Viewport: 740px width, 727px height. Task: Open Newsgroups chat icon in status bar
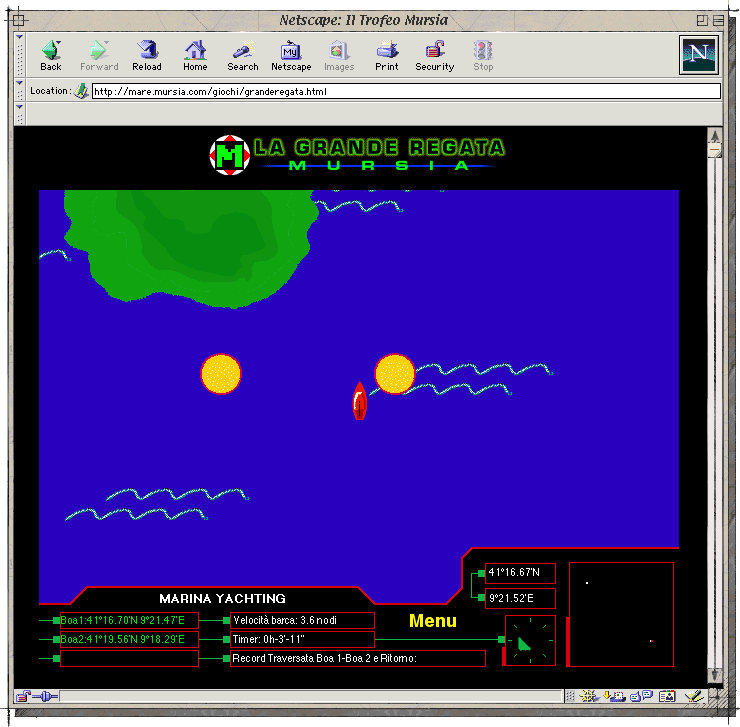[x=641, y=695]
